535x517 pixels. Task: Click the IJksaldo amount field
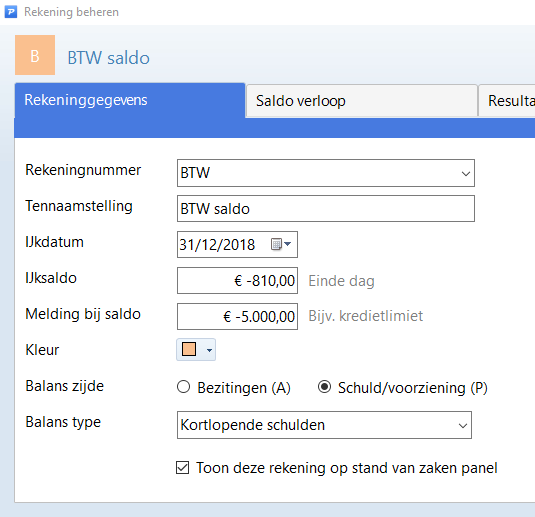pos(237,281)
